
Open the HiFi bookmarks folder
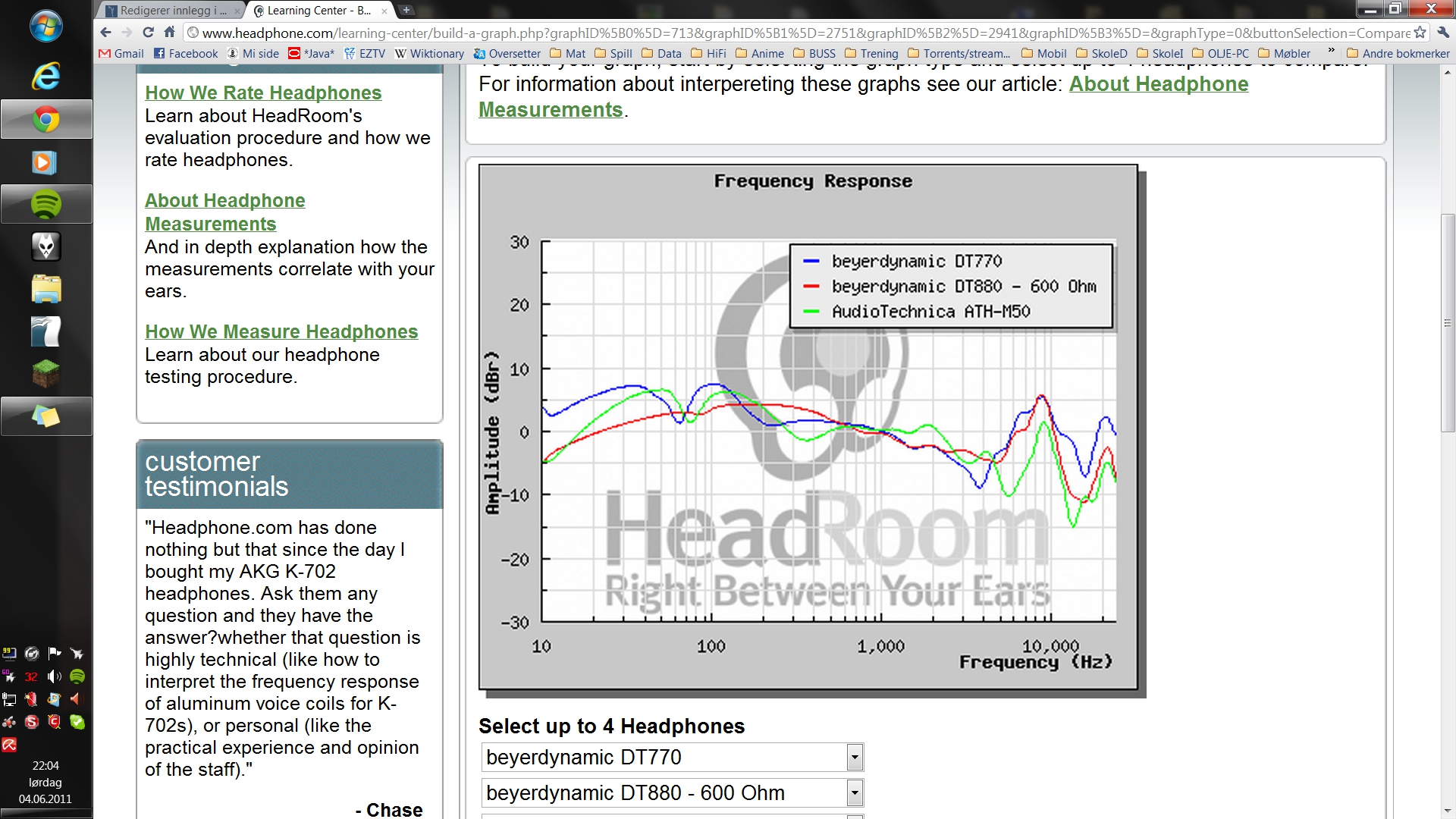tap(708, 53)
